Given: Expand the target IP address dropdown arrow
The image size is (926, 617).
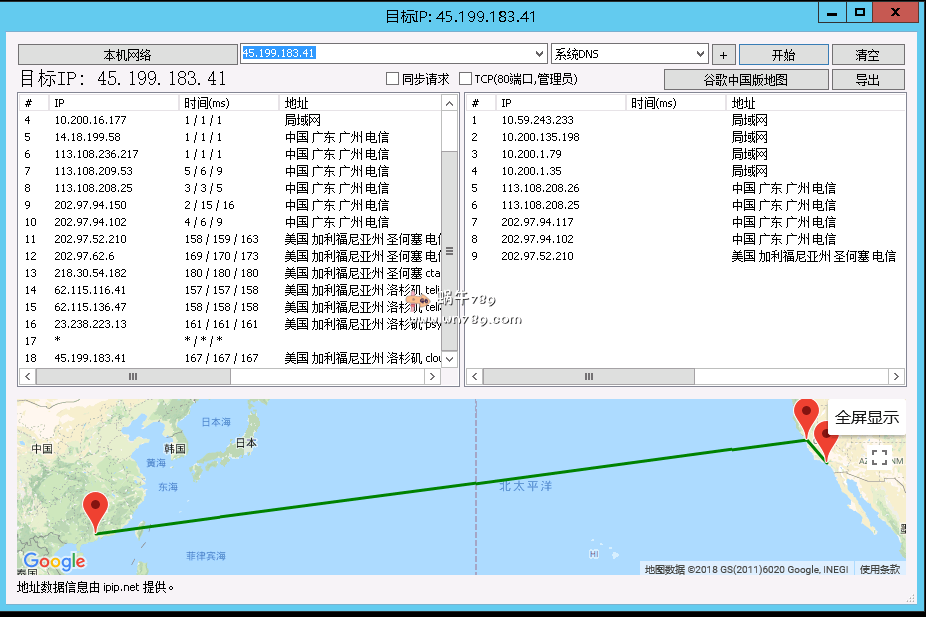Looking at the screenshot, I should coord(541,54).
